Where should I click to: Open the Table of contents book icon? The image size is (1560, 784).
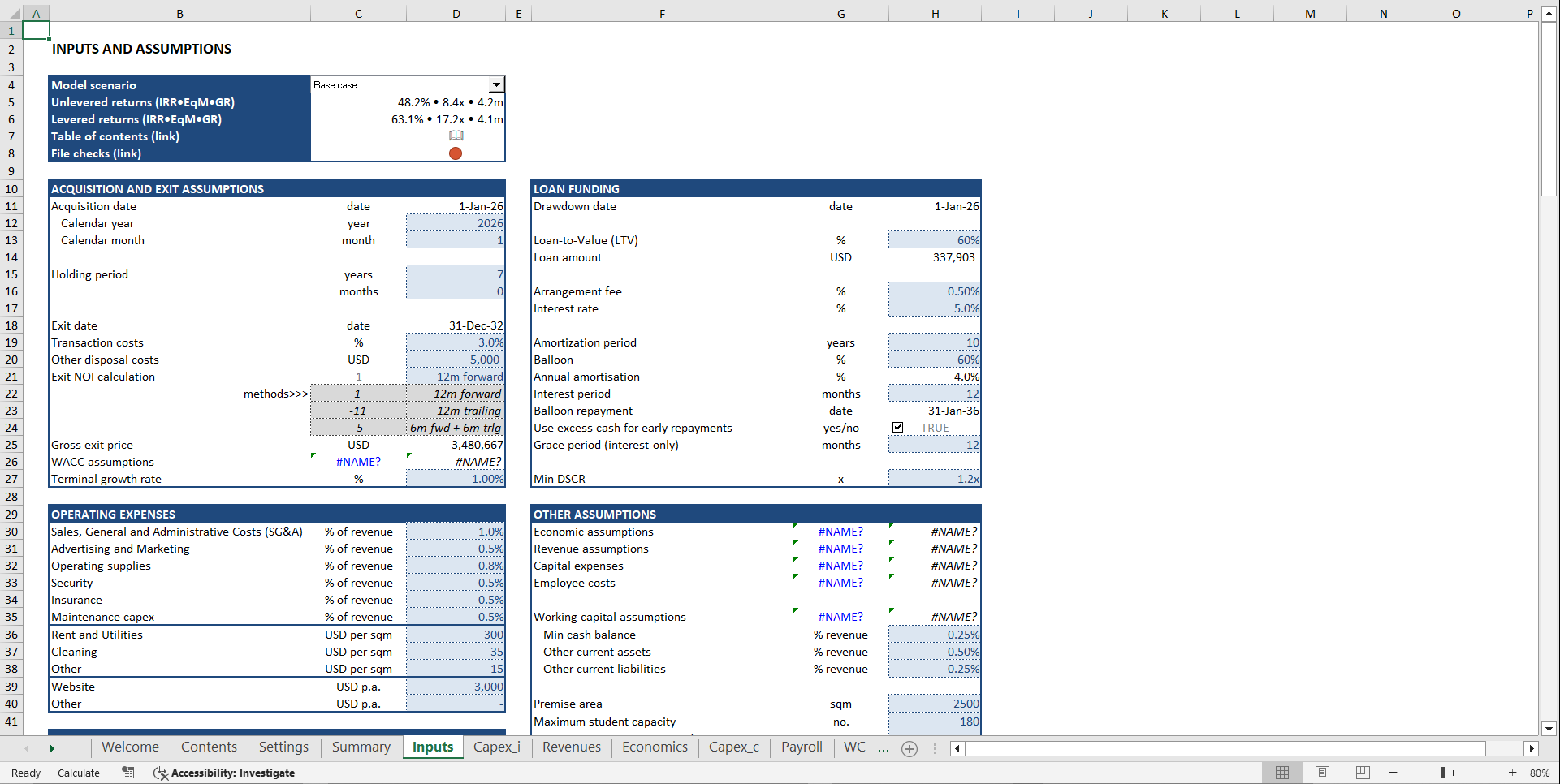[455, 136]
